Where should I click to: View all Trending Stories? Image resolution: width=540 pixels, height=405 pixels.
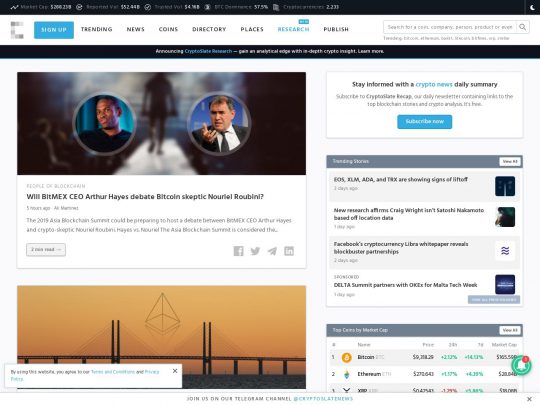point(510,161)
